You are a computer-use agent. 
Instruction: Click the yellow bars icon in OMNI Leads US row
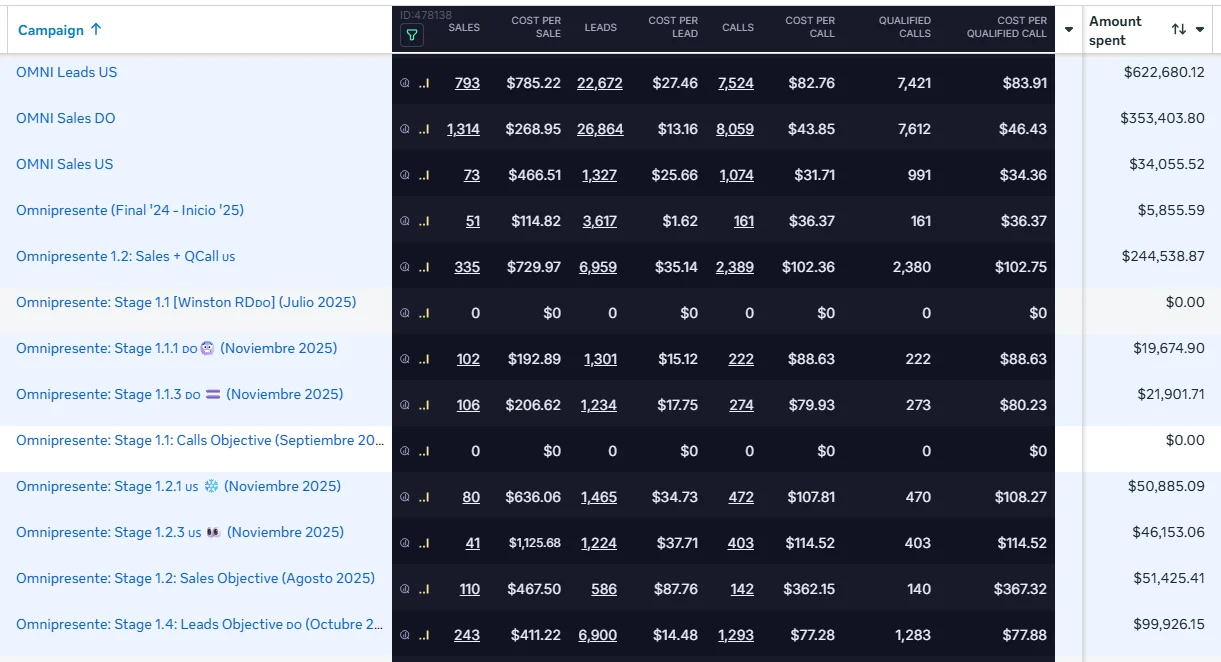point(424,83)
